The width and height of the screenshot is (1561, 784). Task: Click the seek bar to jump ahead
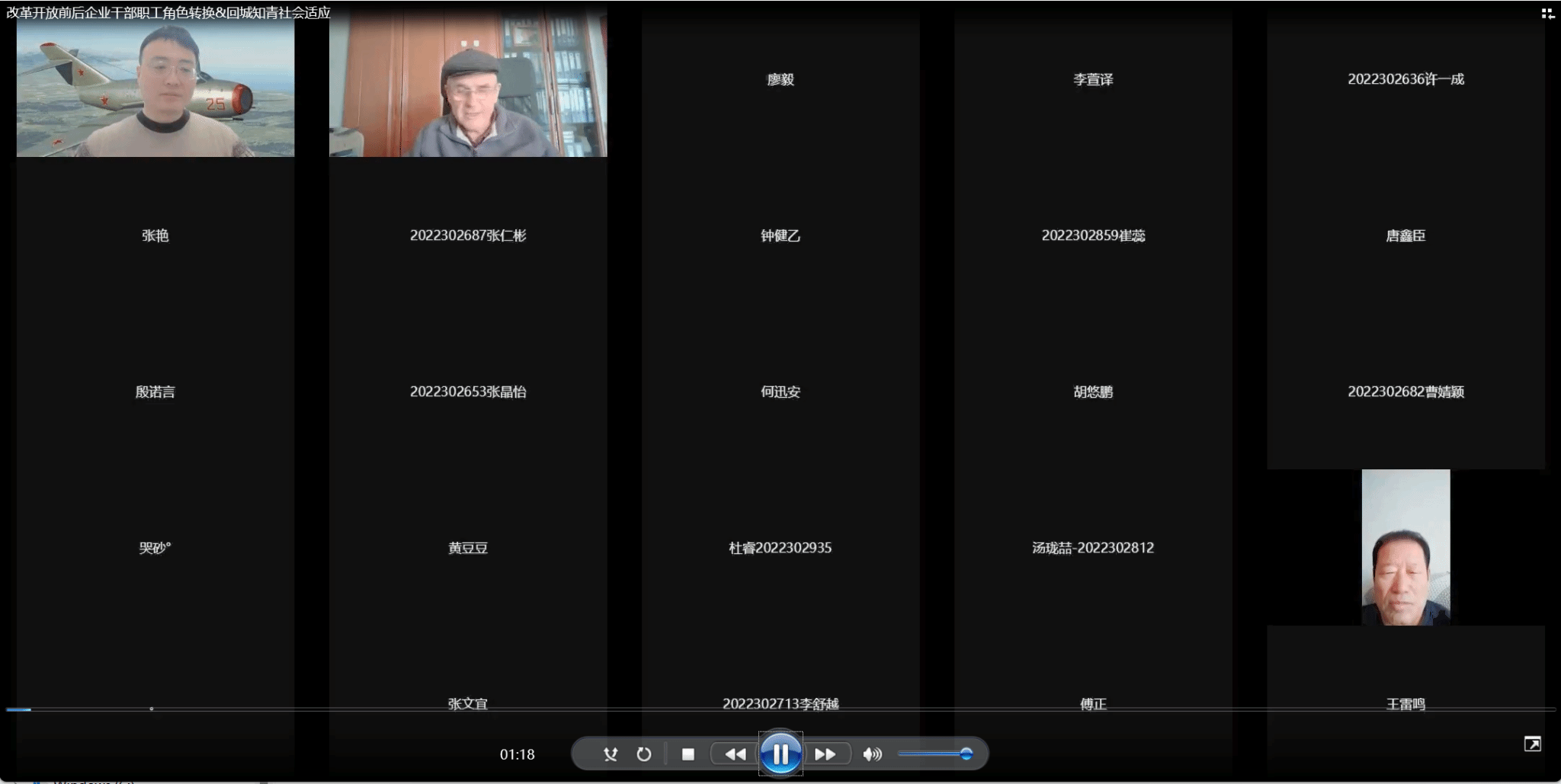coord(762,709)
